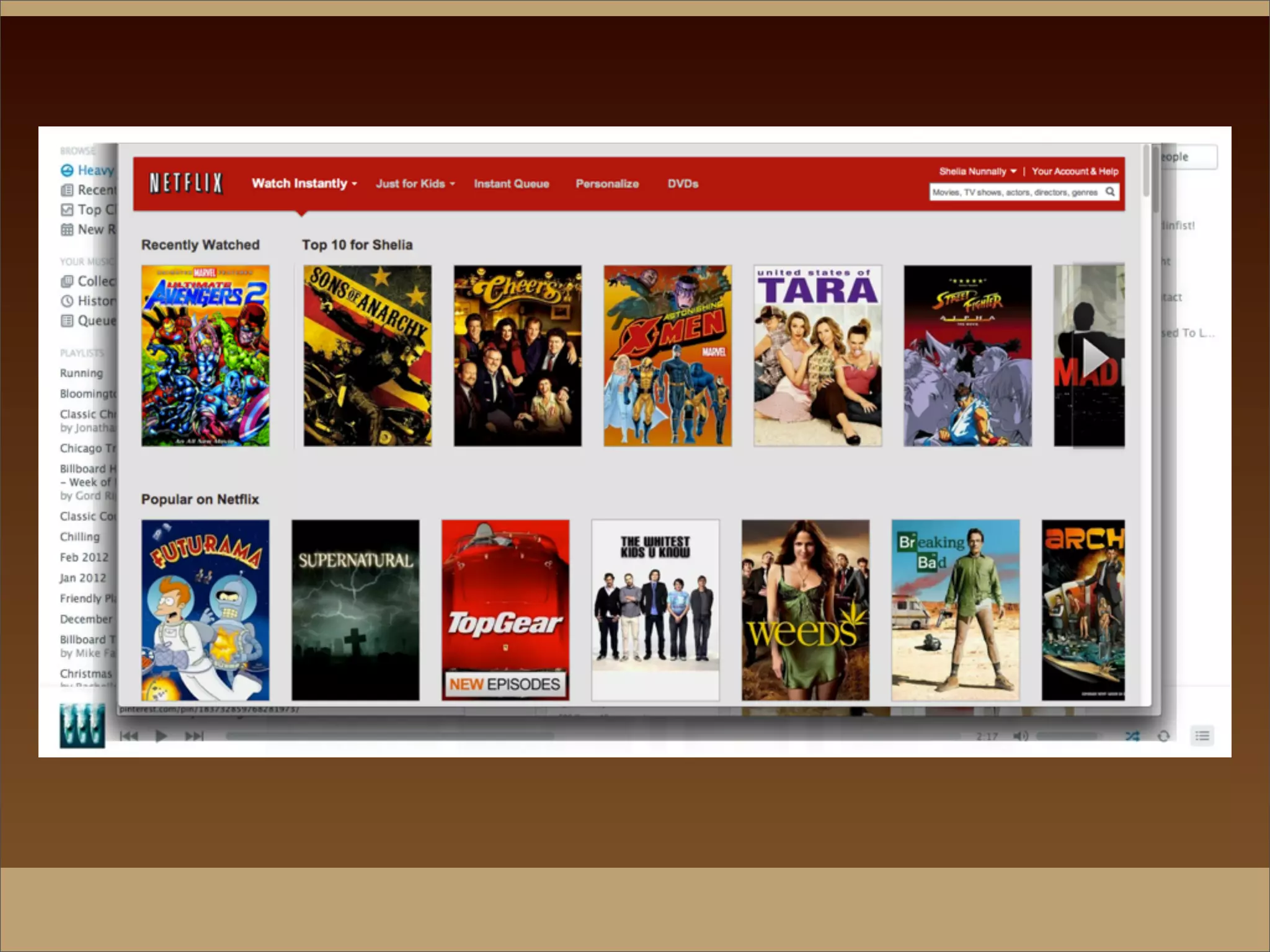Select the Personalize menu item
This screenshot has width=1270, height=952.
(x=607, y=183)
